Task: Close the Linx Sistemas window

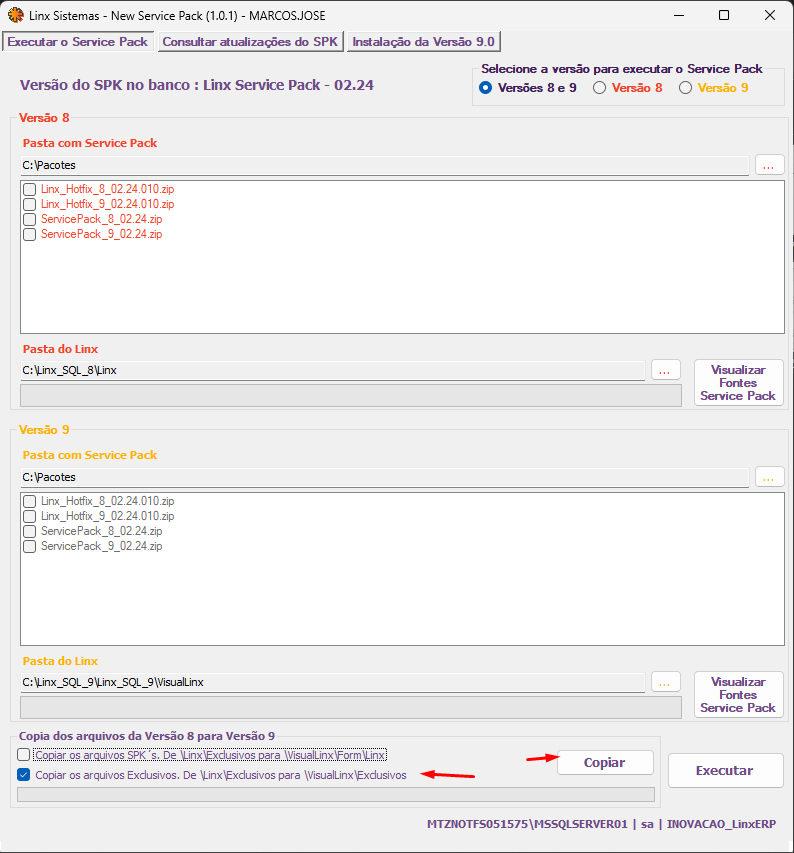Action: 770,15
